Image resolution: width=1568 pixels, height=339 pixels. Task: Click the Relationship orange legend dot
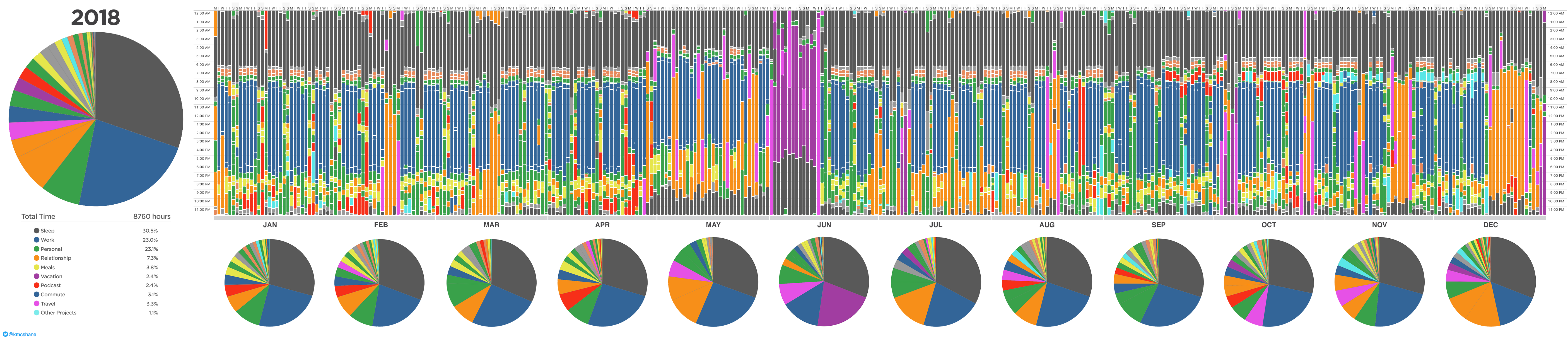tap(37, 258)
